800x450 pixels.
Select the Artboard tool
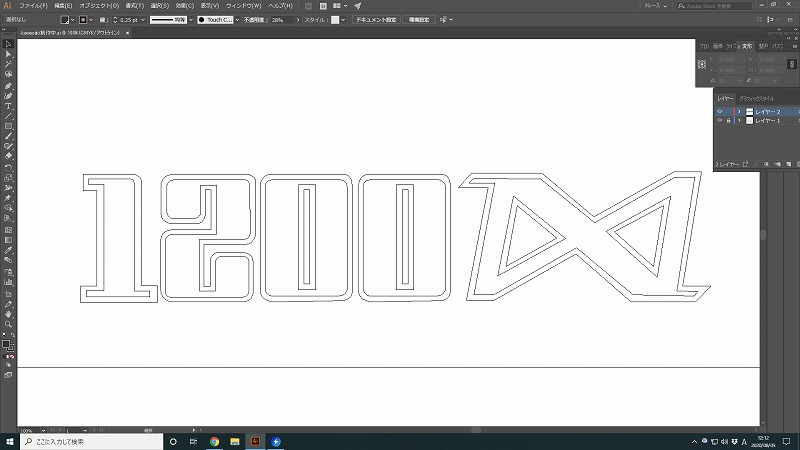(x=8, y=294)
